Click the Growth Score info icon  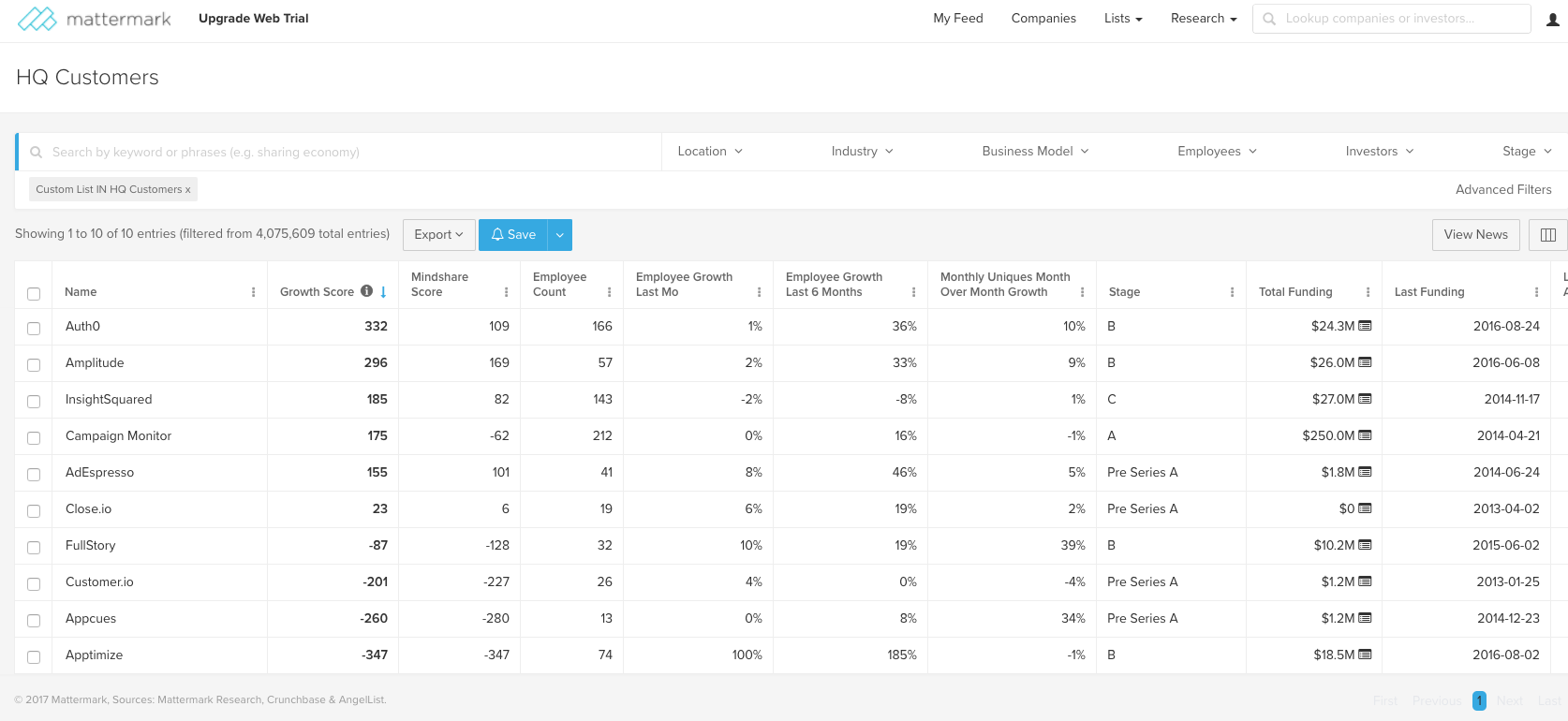[367, 291]
